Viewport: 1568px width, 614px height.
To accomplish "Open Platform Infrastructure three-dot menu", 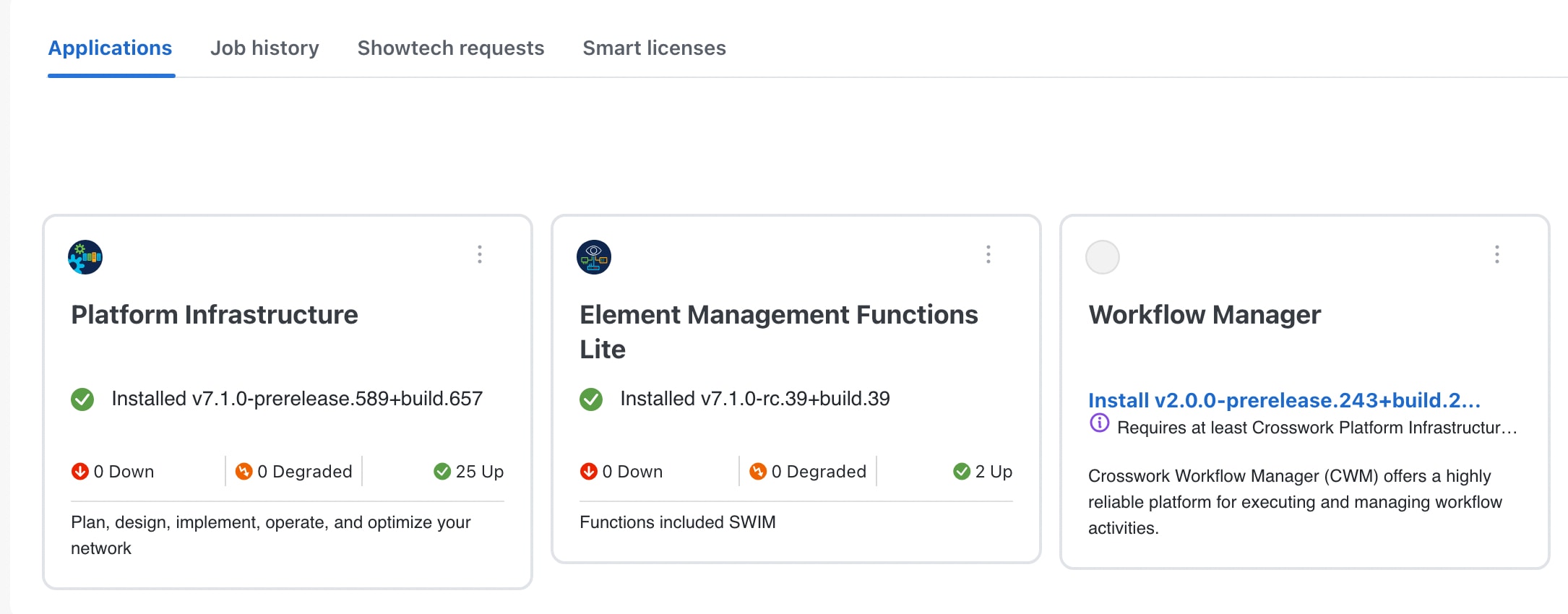I will pyautogui.click(x=480, y=254).
